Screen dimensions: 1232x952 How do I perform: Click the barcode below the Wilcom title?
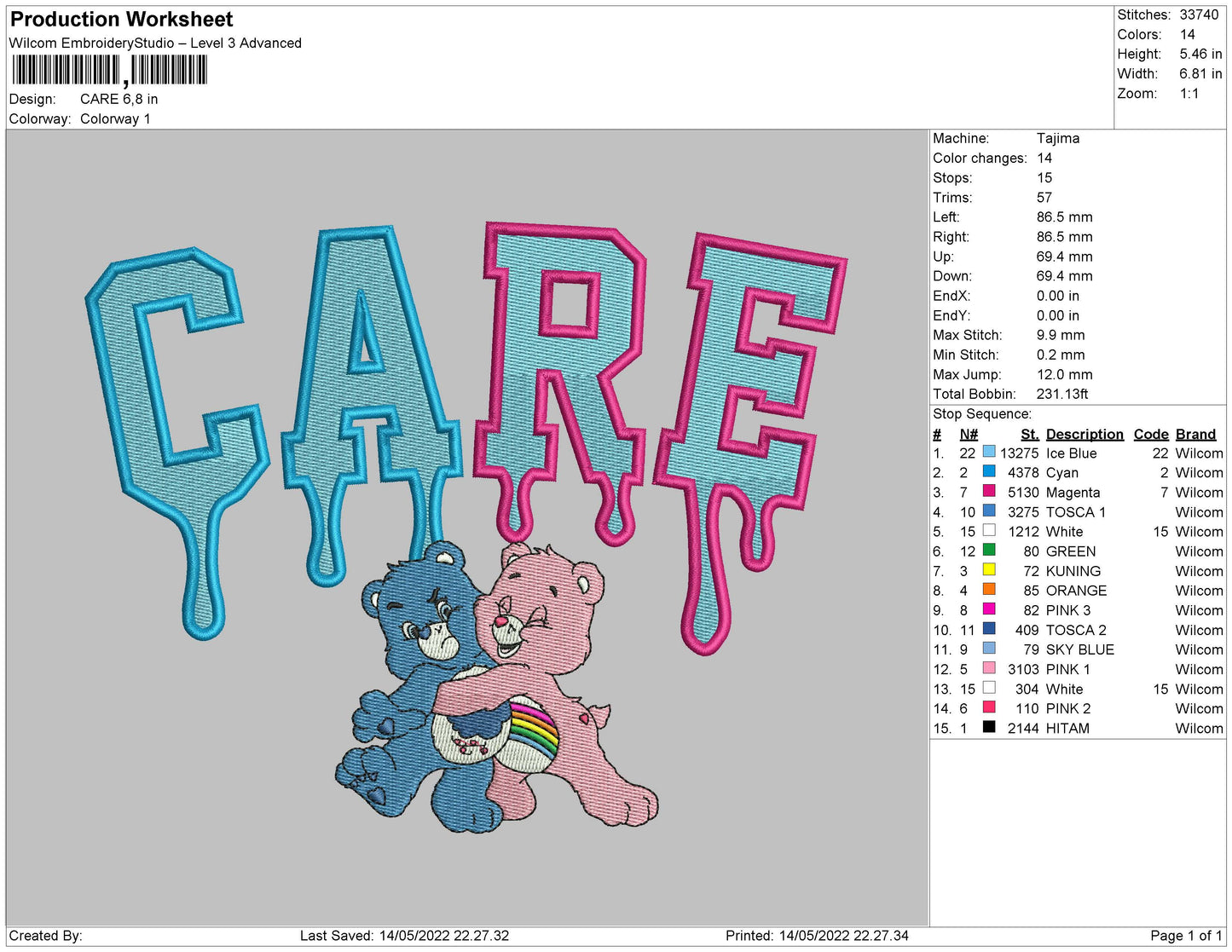109,71
